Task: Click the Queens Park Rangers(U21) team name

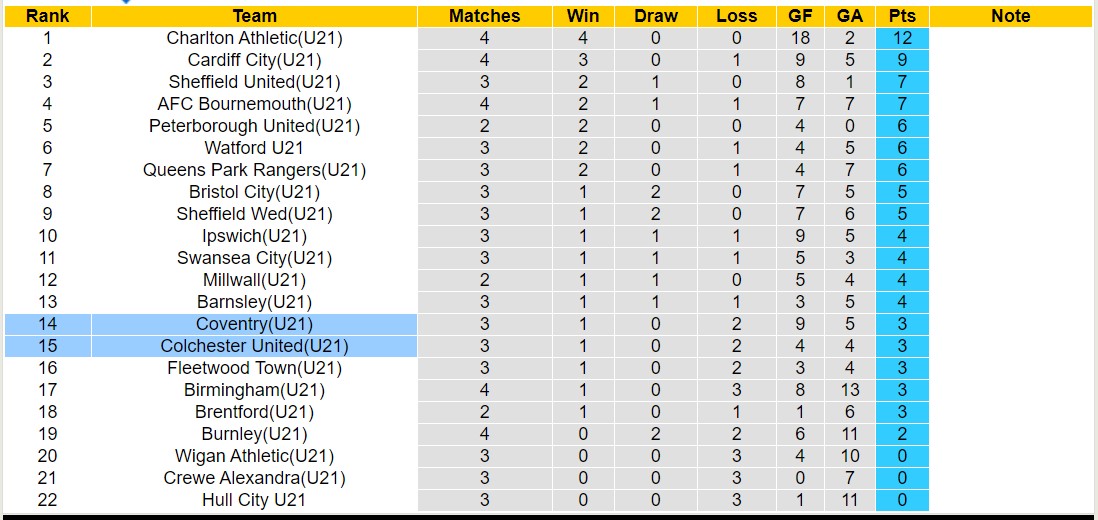Action: [x=254, y=170]
